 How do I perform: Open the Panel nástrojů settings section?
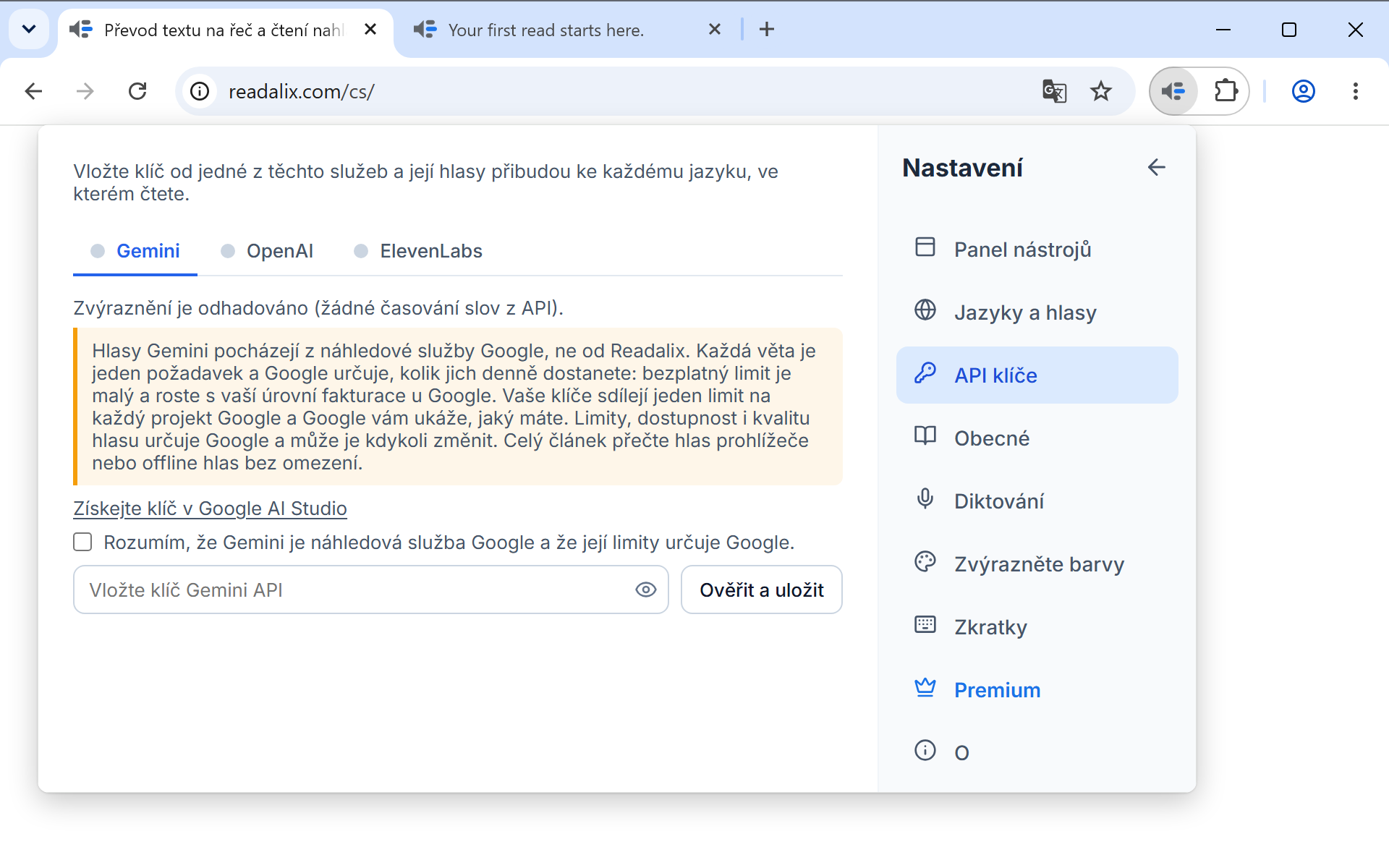[x=1037, y=250]
